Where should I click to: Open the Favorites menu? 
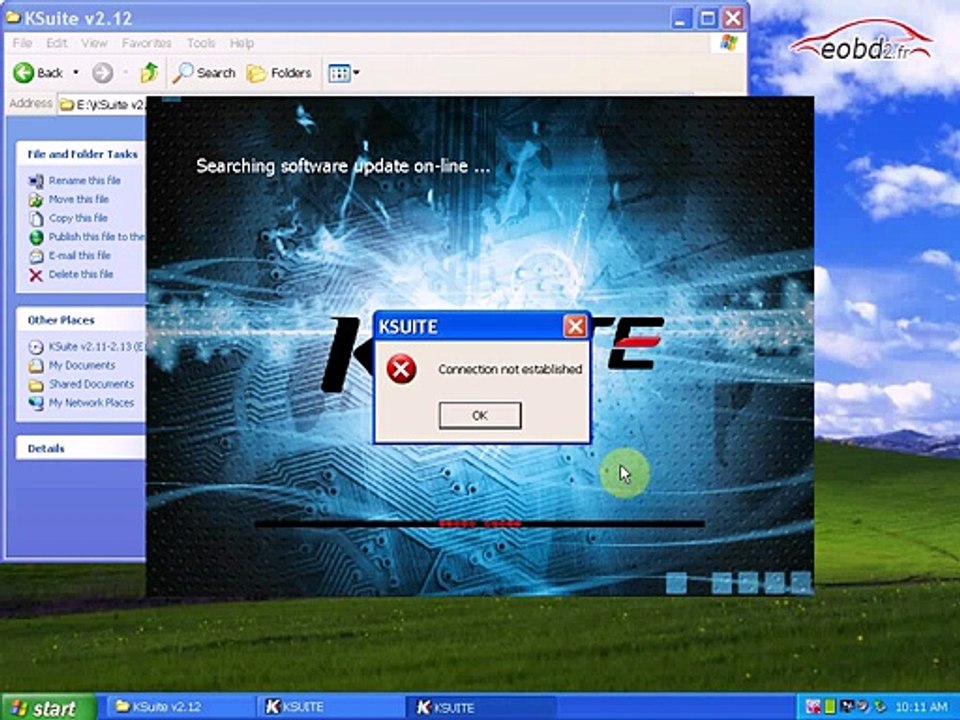tap(146, 43)
